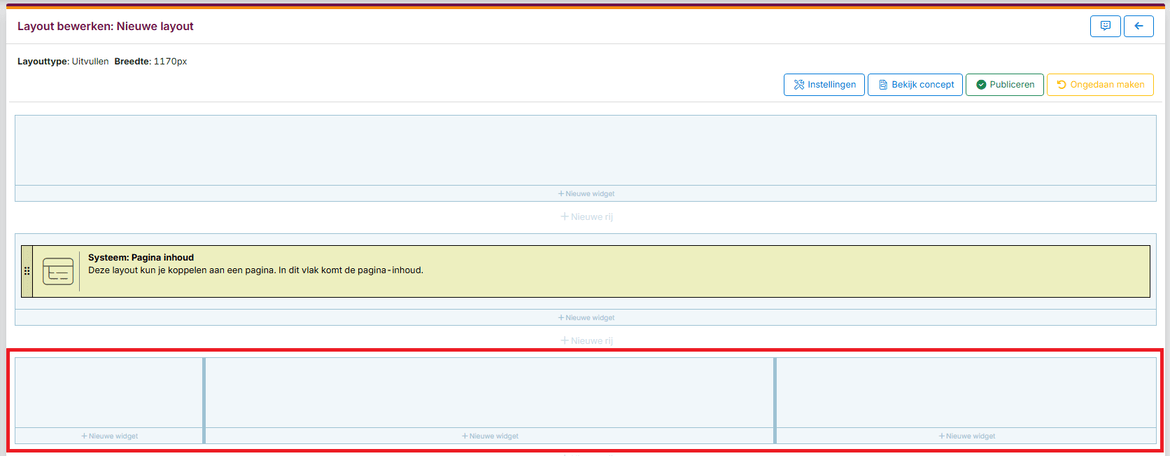Add a Nieuwe widget in the top row

coord(585,193)
